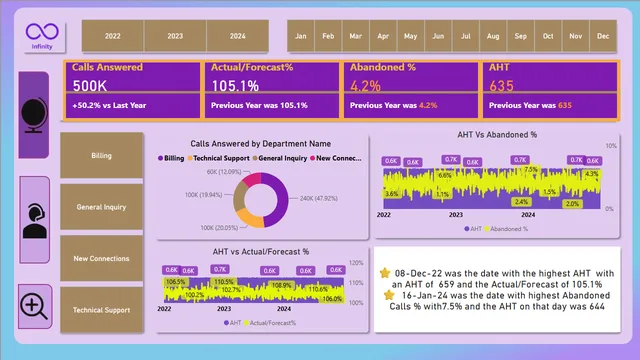640x360 pixels.
Task: Open the globe navigation page icon
Action: click(34, 115)
